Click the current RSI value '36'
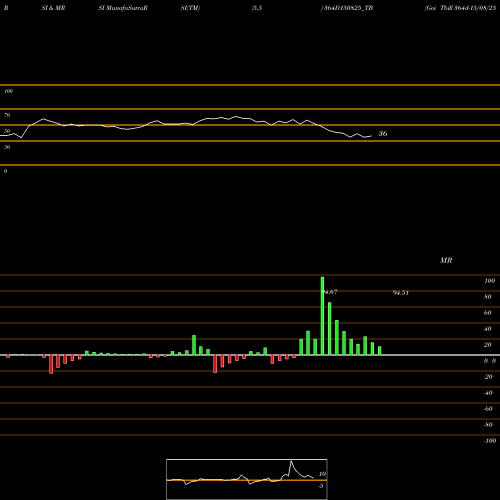The width and height of the screenshot is (500, 500). pos(383,134)
